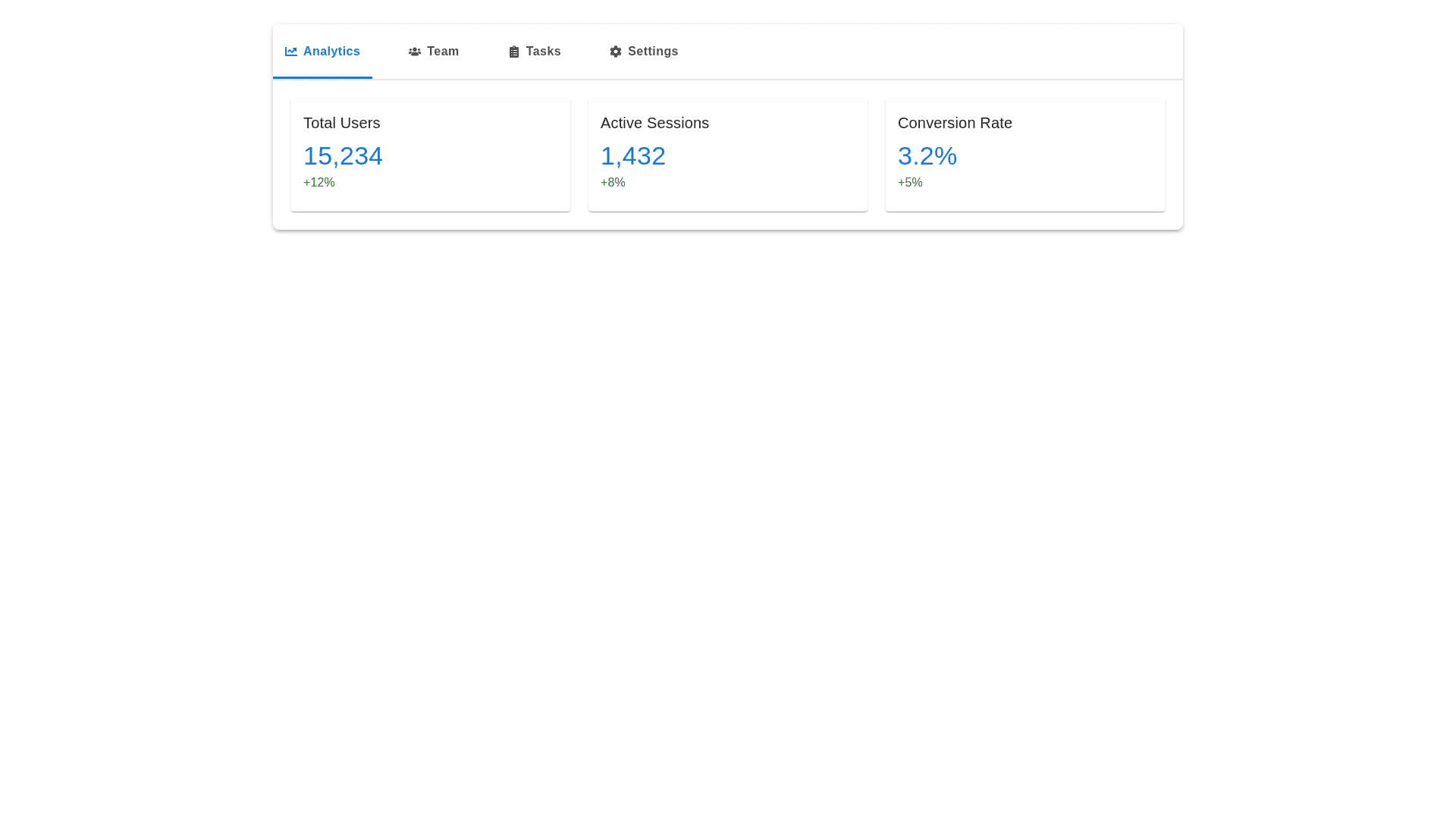Go to the Settings tab
This screenshot has height=819, width=1456.
pyautogui.click(x=652, y=52)
